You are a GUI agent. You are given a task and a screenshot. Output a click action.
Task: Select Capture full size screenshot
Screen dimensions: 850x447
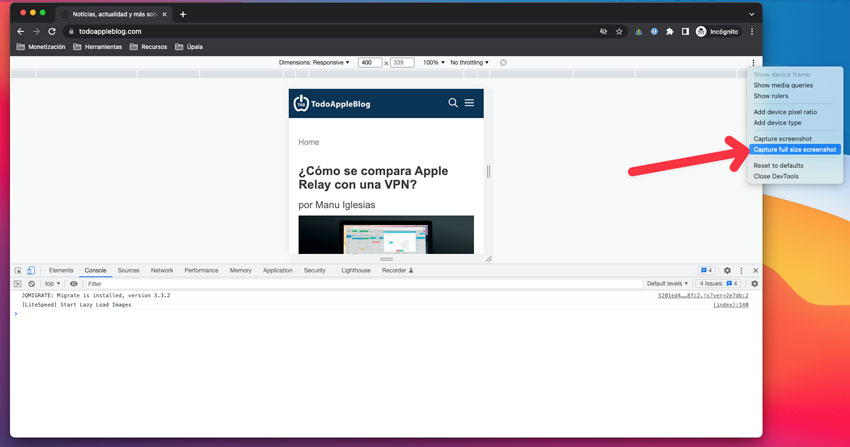(x=795, y=150)
